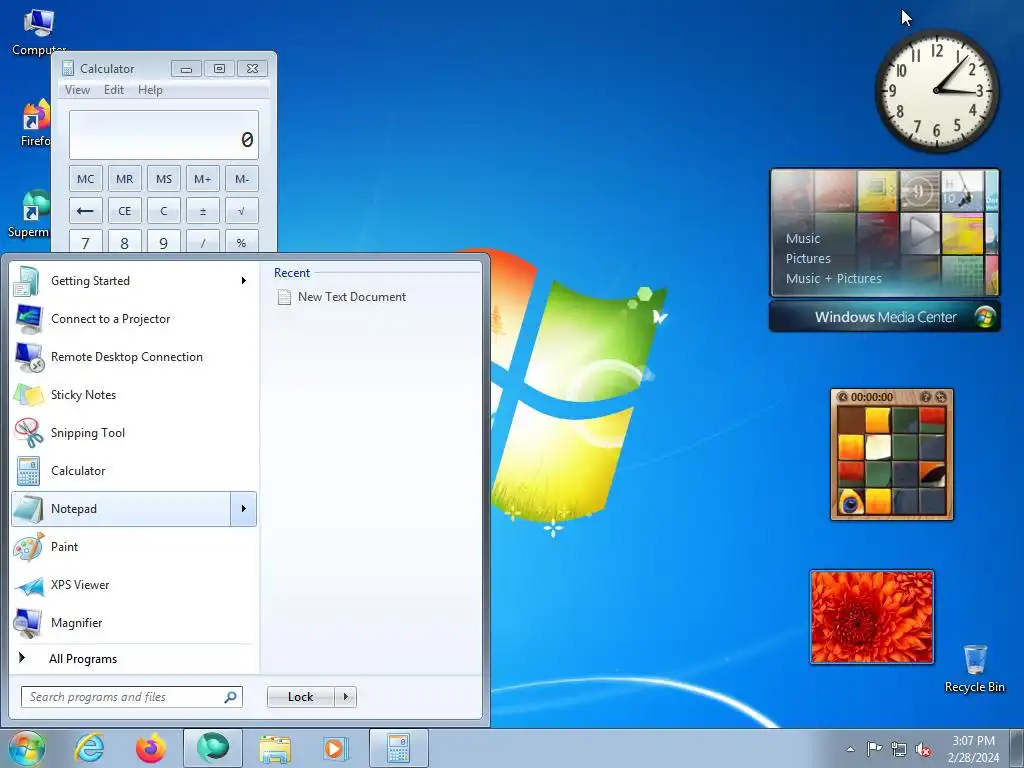Open Windows Media Player from the taskbar

[x=336, y=748]
